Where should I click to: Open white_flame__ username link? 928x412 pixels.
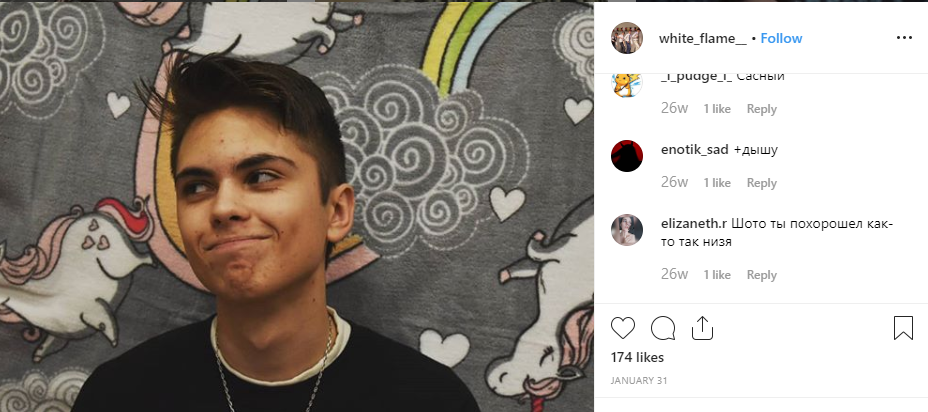[702, 38]
